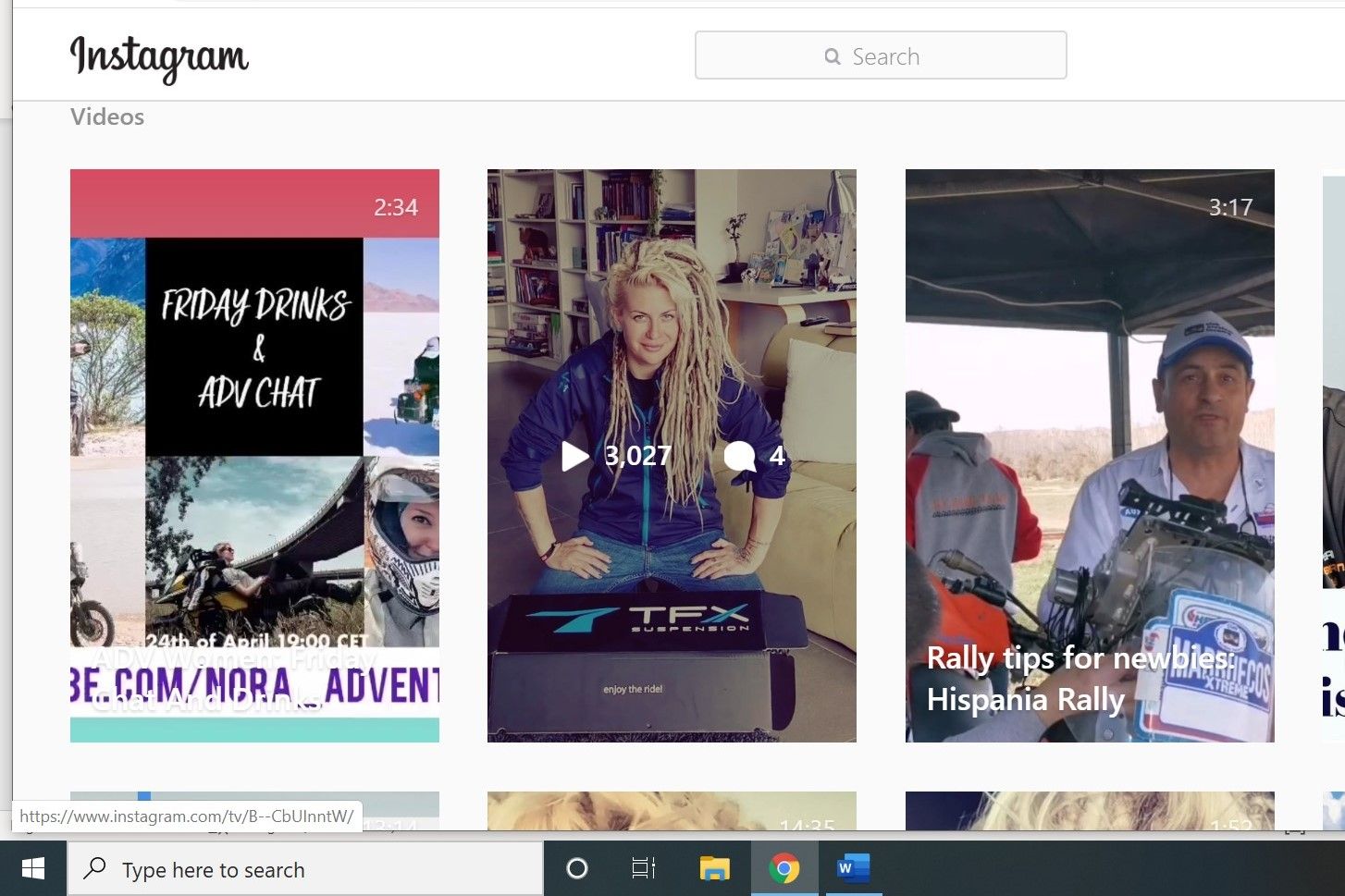Screen dimensions: 1345x896
Task: Click the magnifier icon in Instagram search
Action: [x=833, y=56]
